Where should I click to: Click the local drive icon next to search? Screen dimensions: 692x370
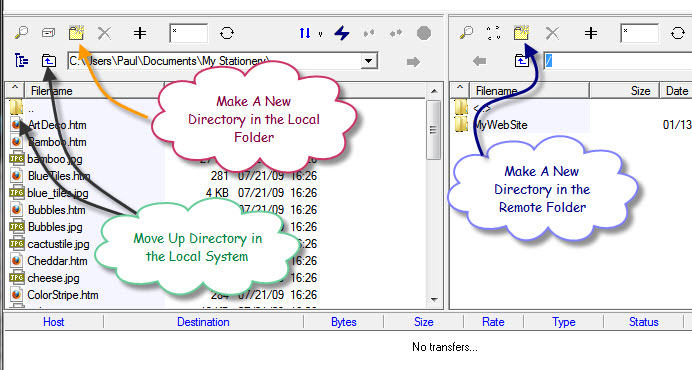coord(48,33)
